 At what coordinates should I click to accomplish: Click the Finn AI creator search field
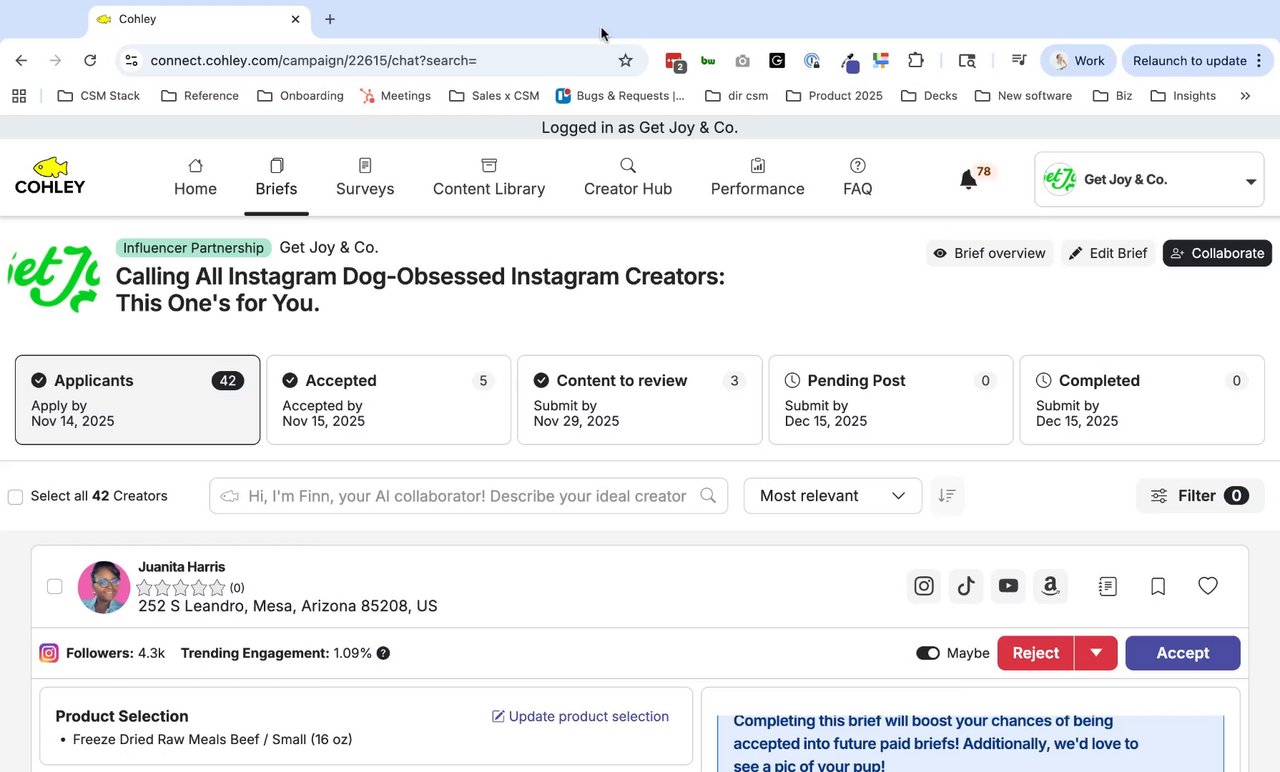pos(467,496)
